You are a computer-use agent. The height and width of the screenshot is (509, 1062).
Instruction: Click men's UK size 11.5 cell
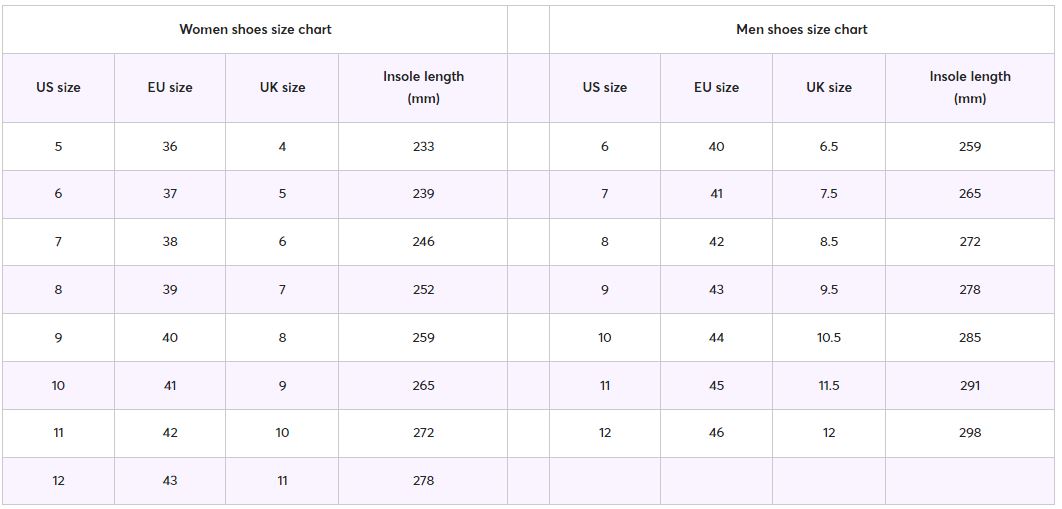pos(829,386)
